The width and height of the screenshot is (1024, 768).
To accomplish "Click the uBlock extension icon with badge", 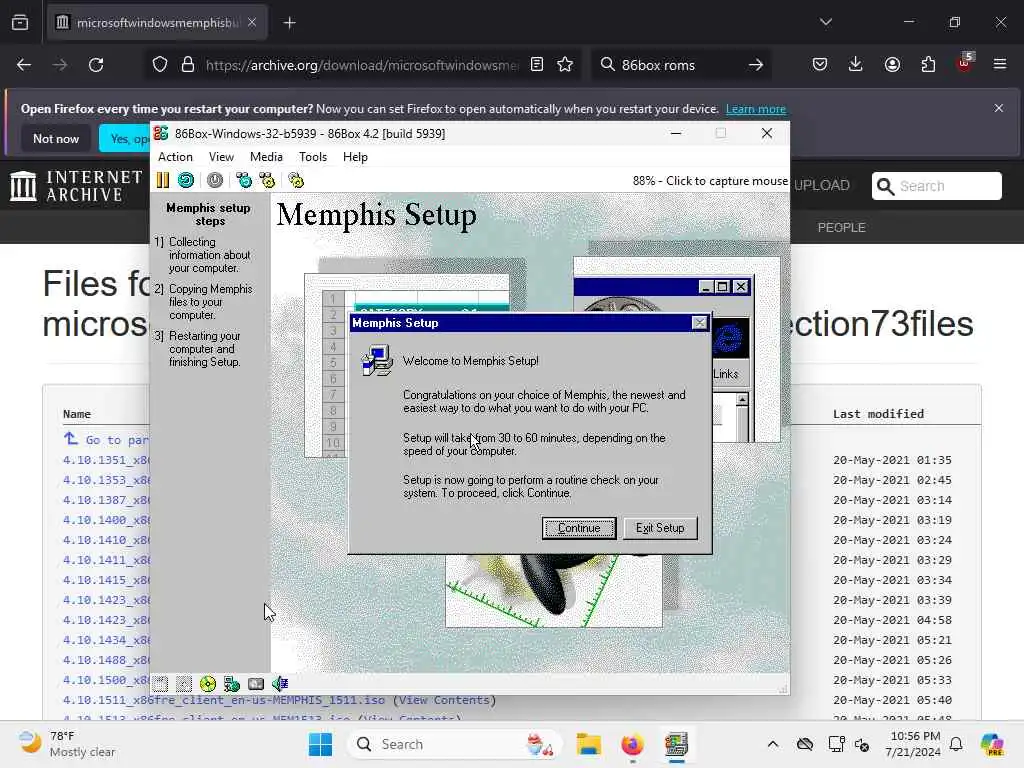I will [x=965, y=63].
